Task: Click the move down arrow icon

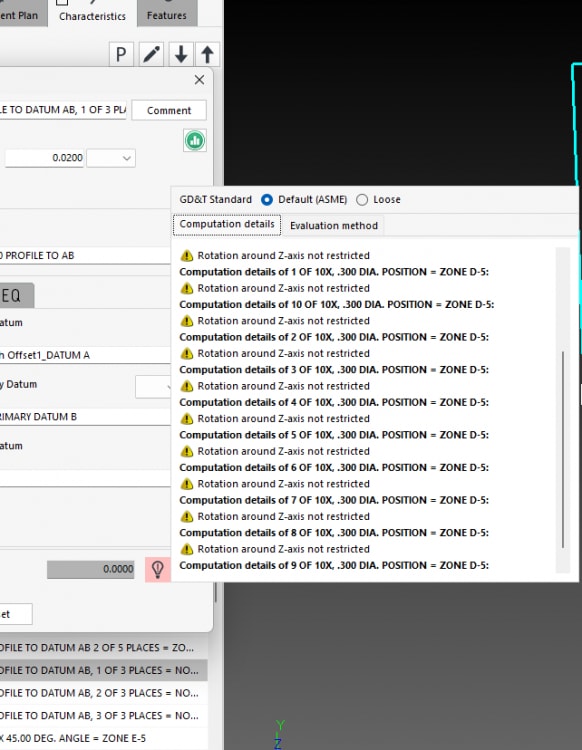Action: click(181, 54)
